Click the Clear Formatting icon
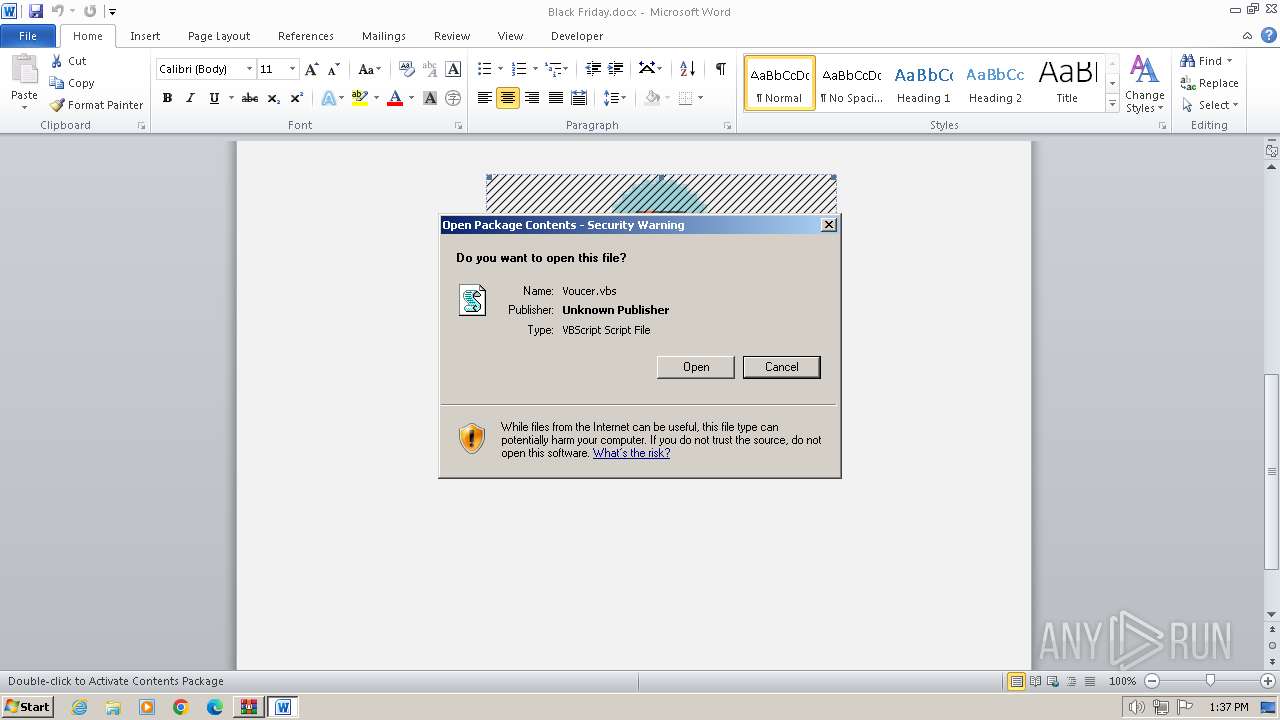Viewport: 1280px width, 720px height. click(406, 69)
